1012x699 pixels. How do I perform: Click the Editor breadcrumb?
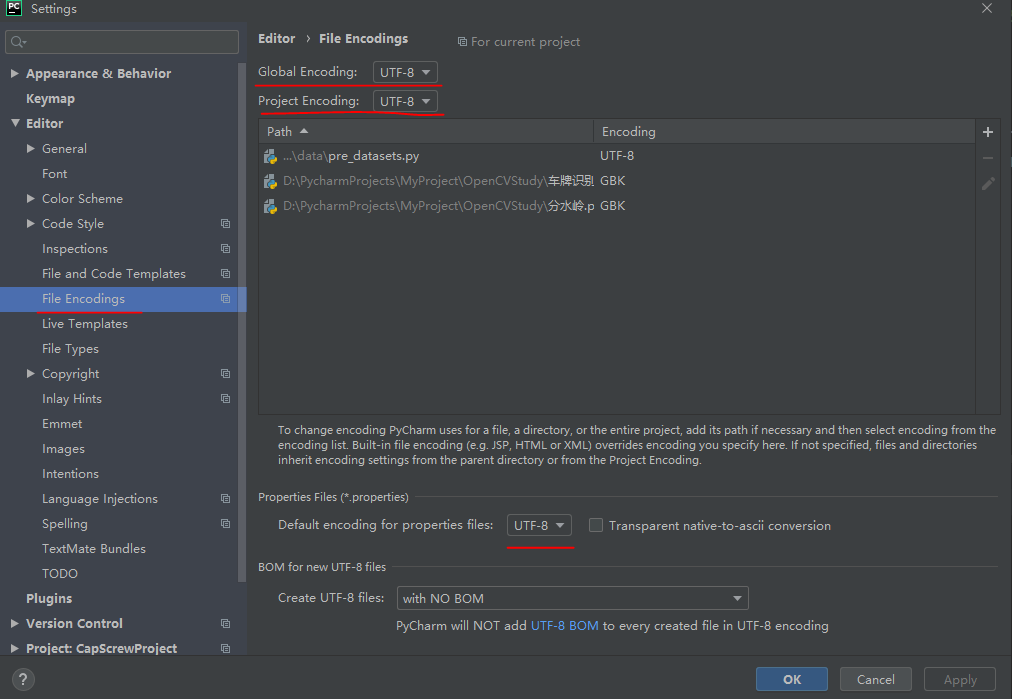coord(276,39)
